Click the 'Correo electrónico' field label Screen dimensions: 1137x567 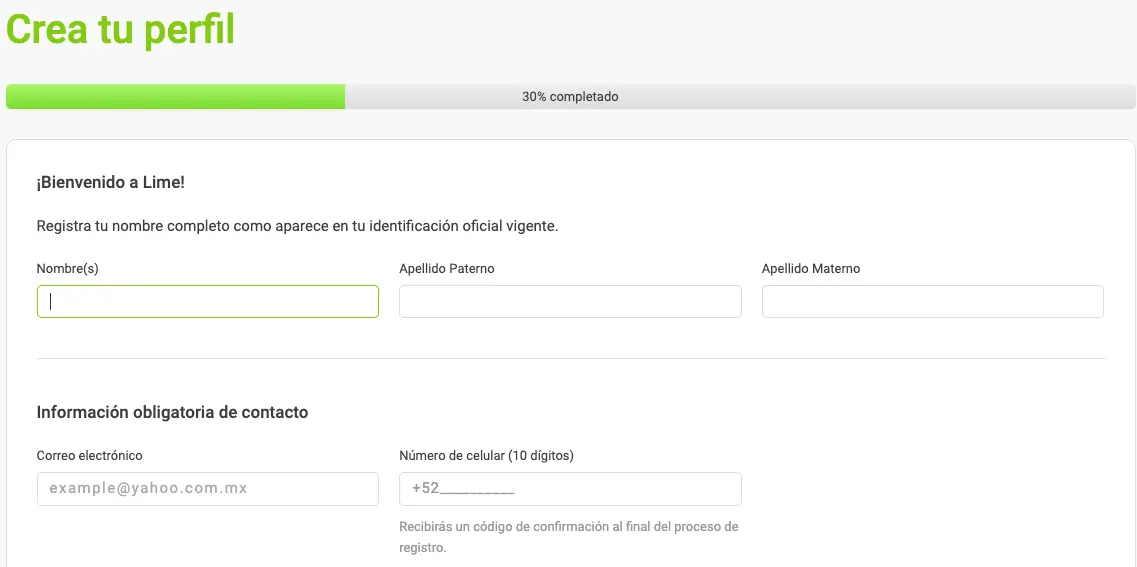[x=89, y=455]
